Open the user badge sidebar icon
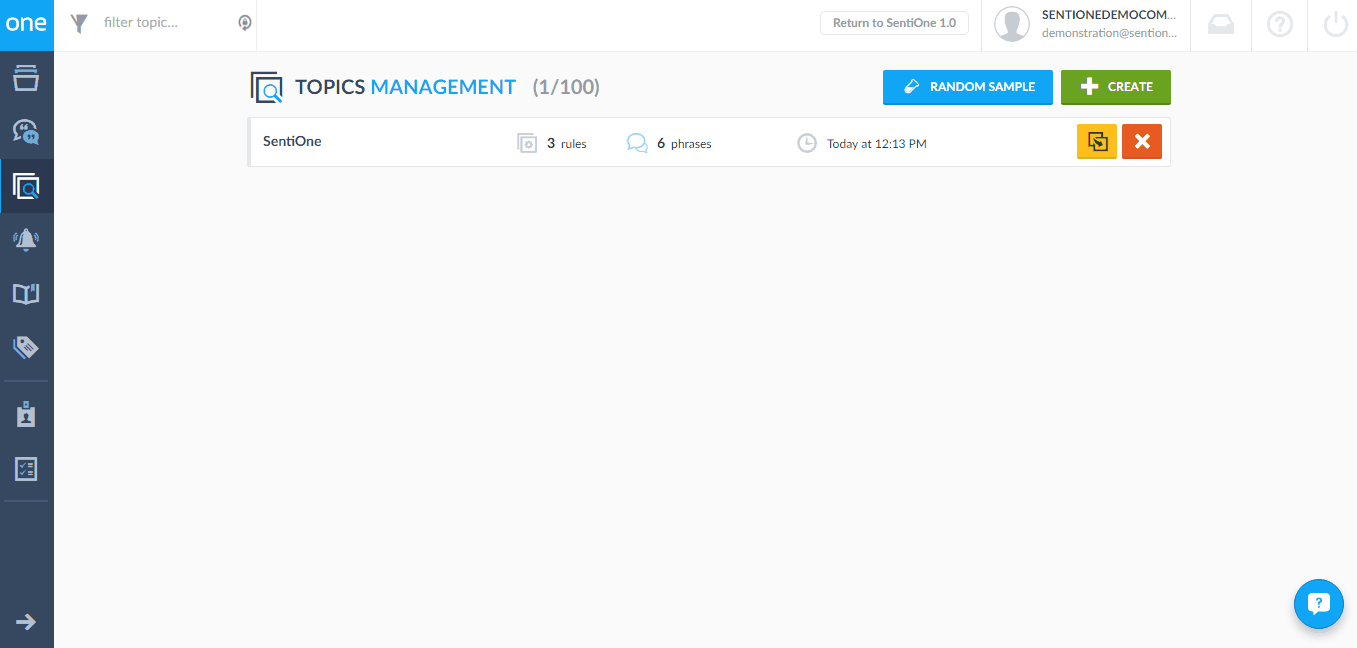The image size is (1357, 648). tap(26, 415)
